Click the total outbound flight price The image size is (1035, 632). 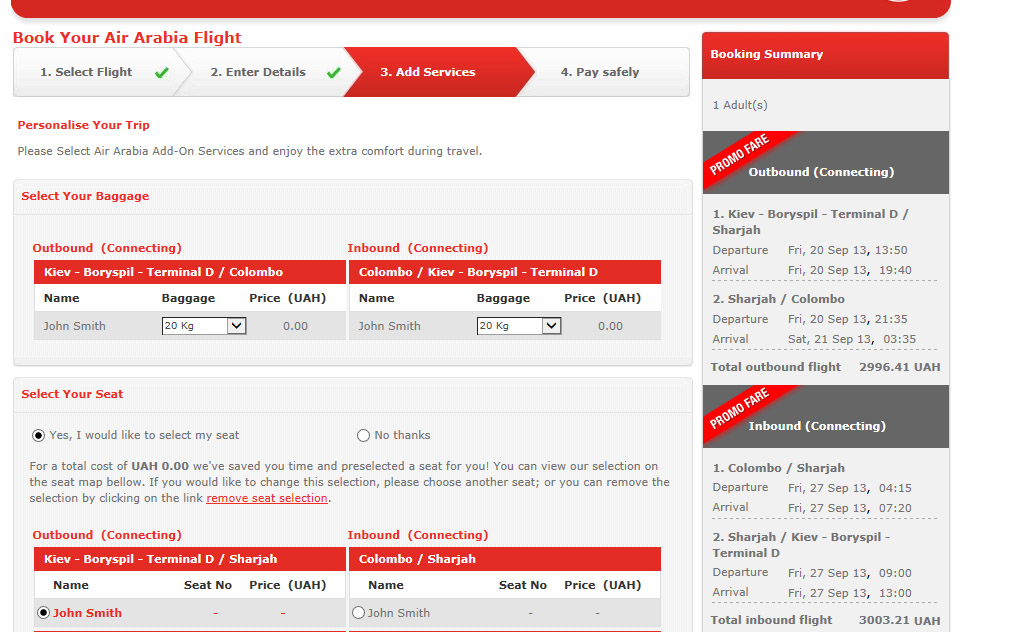coord(899,367)
